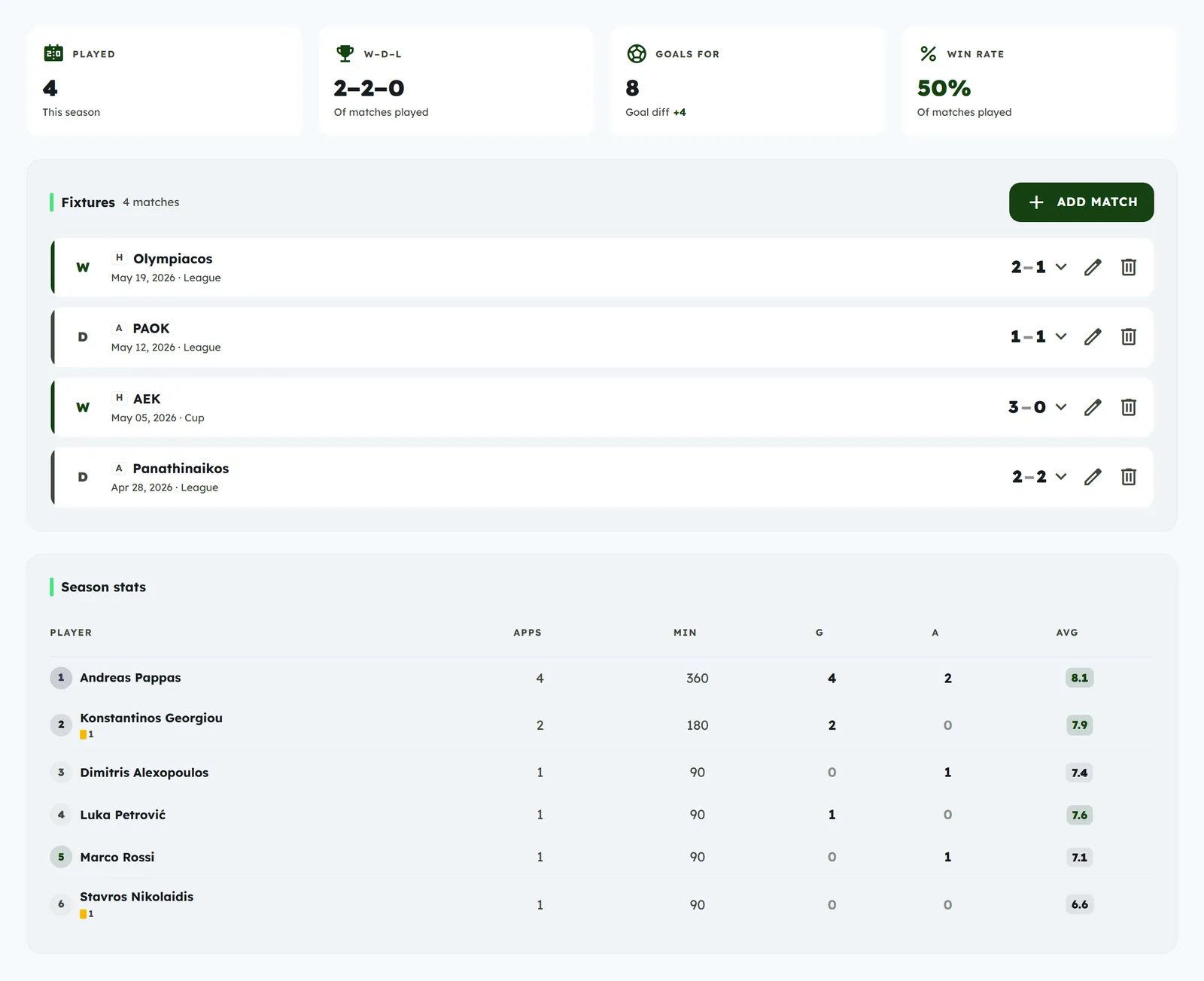Click the Played scoreboard icon
This screenshot has width=1204, height=981.
click(x=53, y=53)
